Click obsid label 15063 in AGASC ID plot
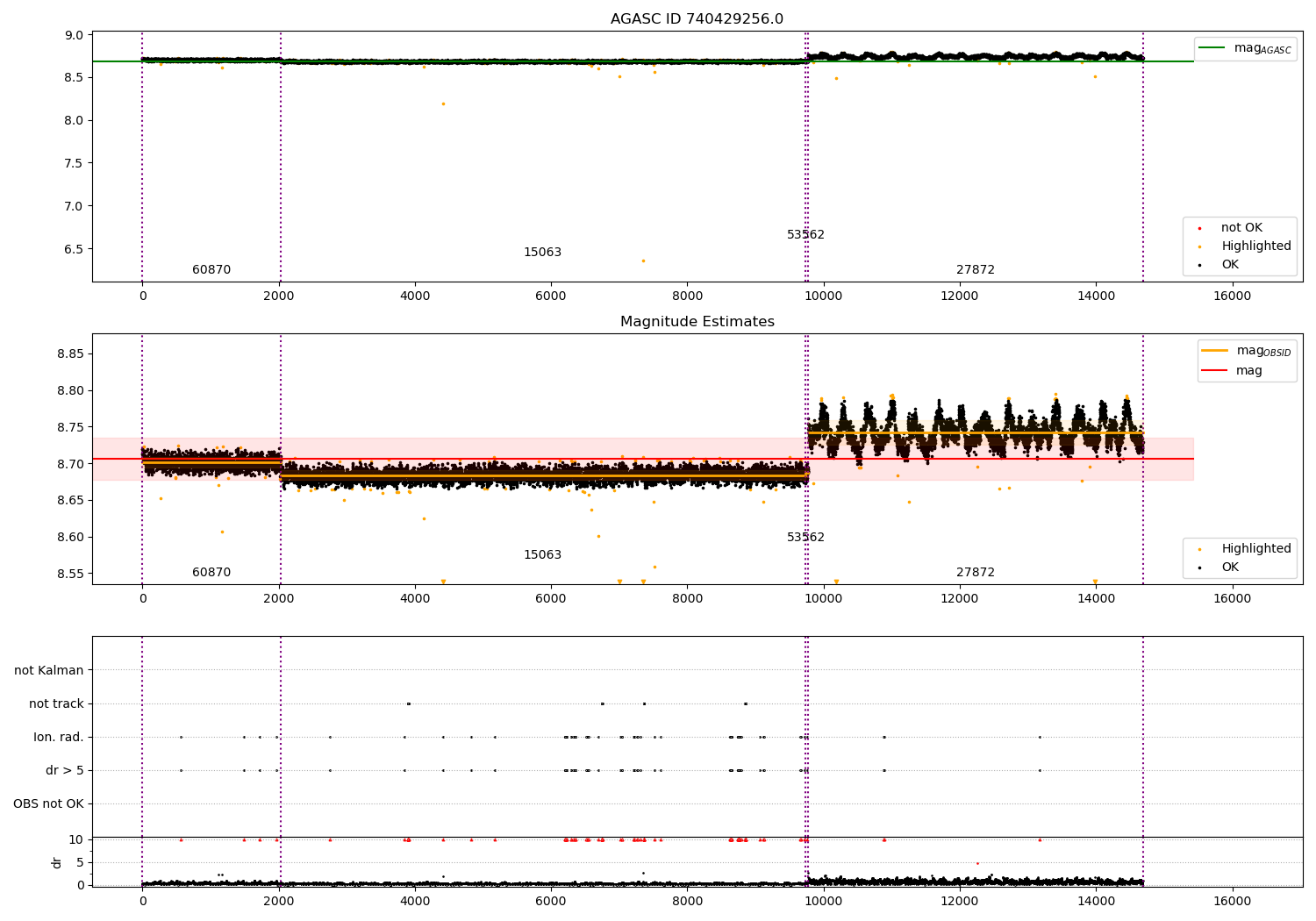Viewport: 1316px width, 921px height. click(x=542, y=253)
